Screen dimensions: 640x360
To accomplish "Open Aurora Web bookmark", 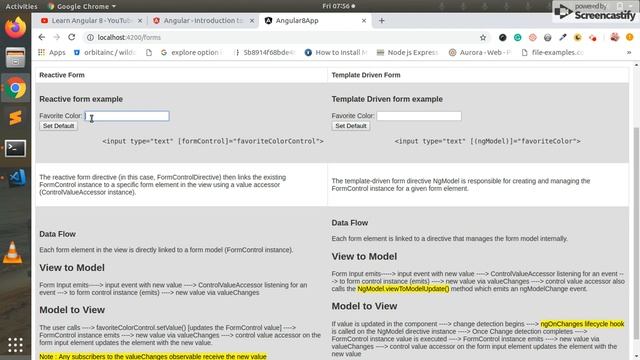I will coord(480,52).
